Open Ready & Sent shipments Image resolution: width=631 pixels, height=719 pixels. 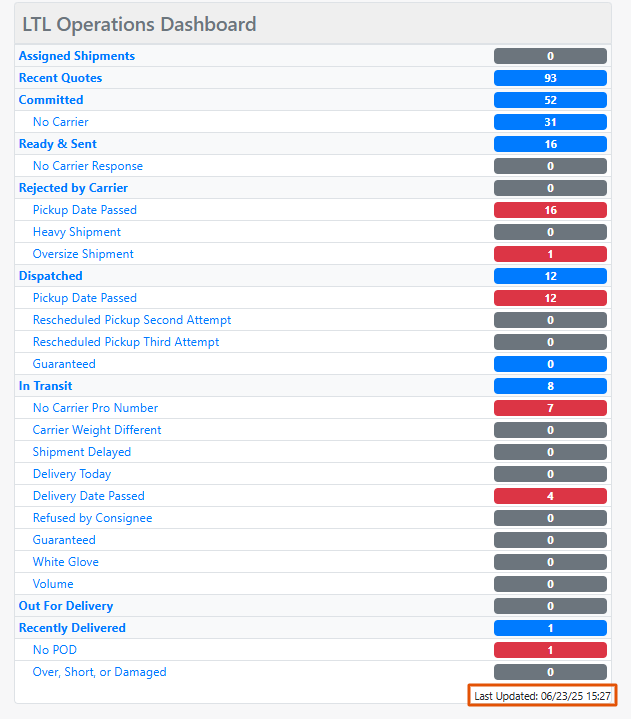point(58,144)
